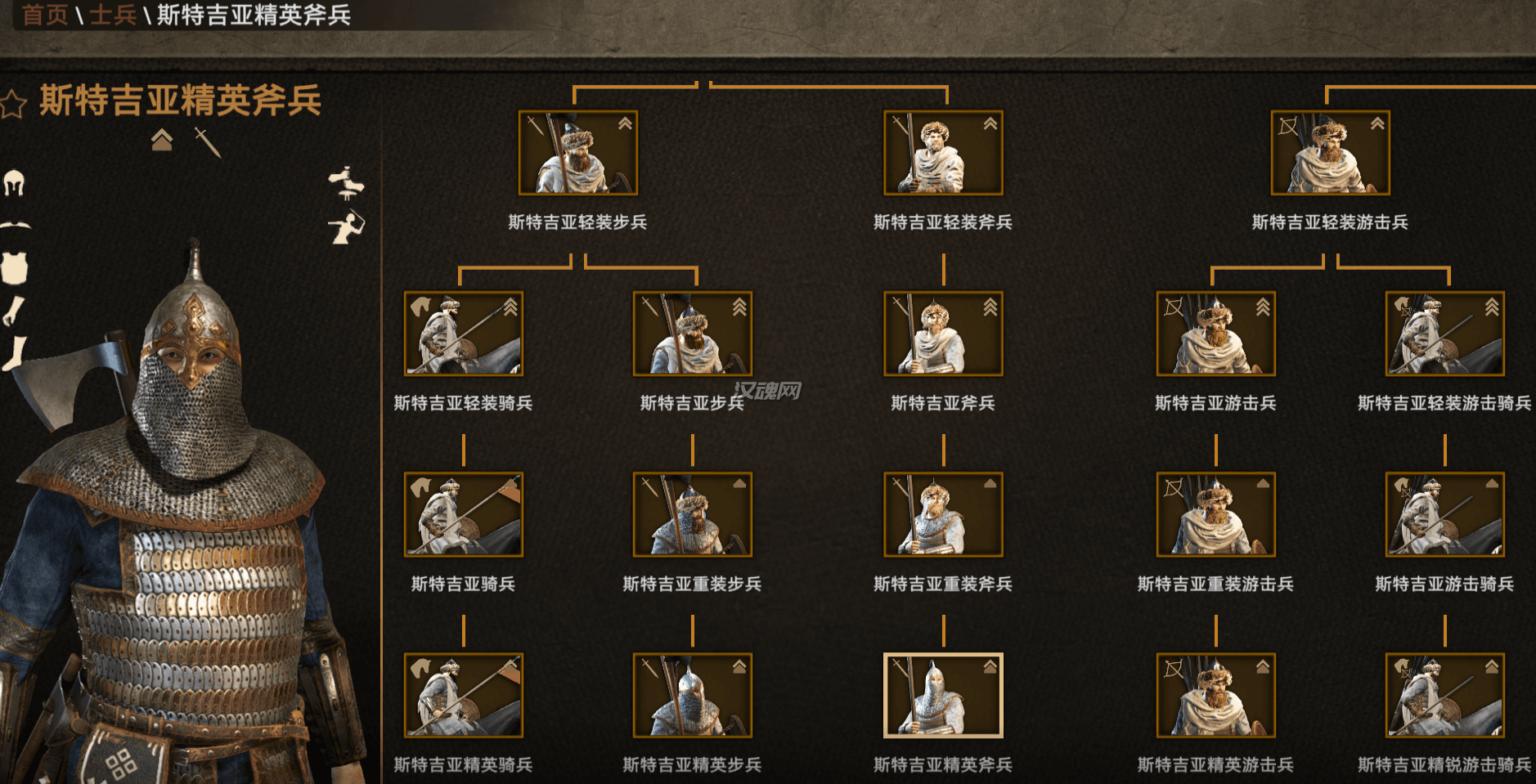The image size is (1536, 784).
Task: Open the 斯特吉亚轻装游击兵 archer card
Action: (1330, 153)
